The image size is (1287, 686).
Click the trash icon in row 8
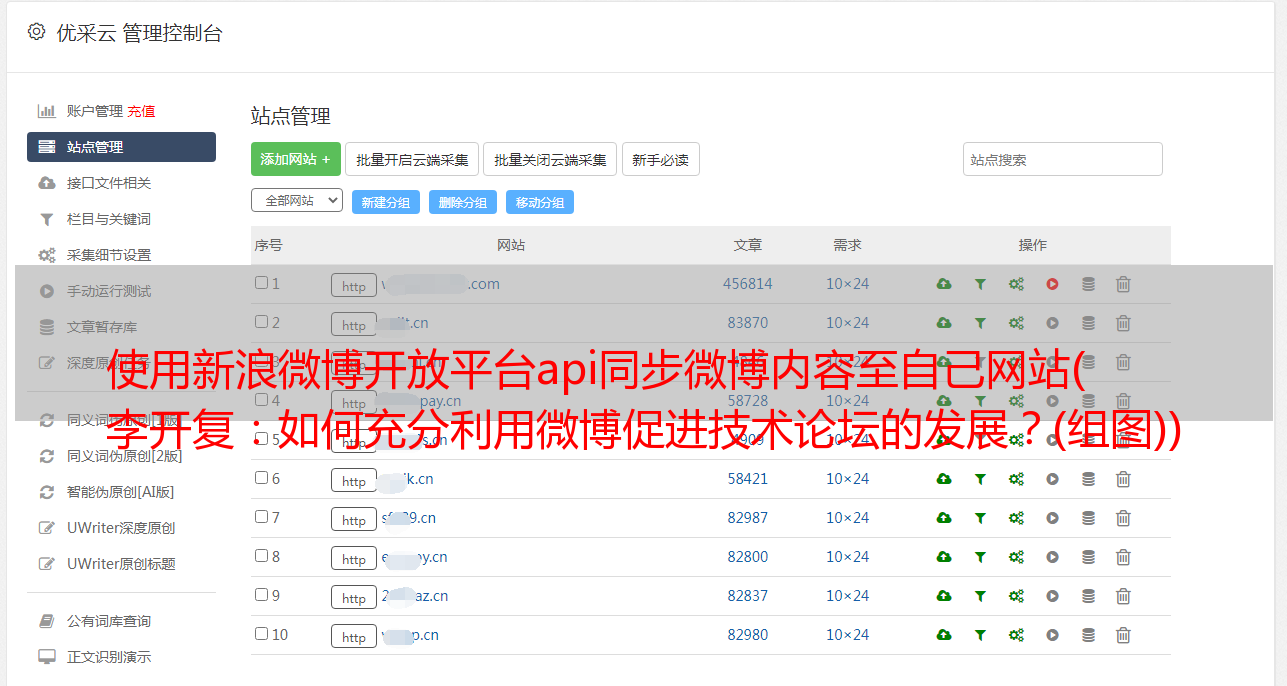point(1123,557)
